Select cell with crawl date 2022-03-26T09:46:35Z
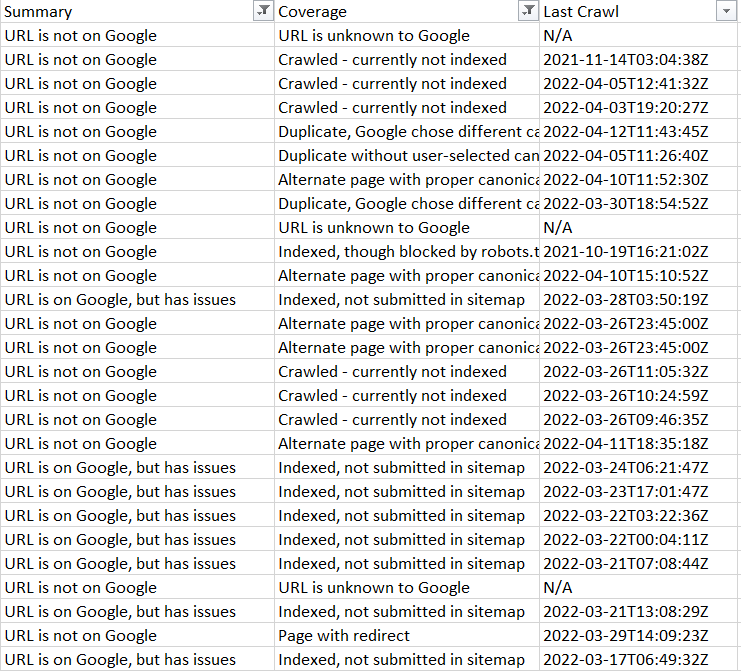Image resolution: width=741 pixels, height=671 pixels. [x=638, y=420]
